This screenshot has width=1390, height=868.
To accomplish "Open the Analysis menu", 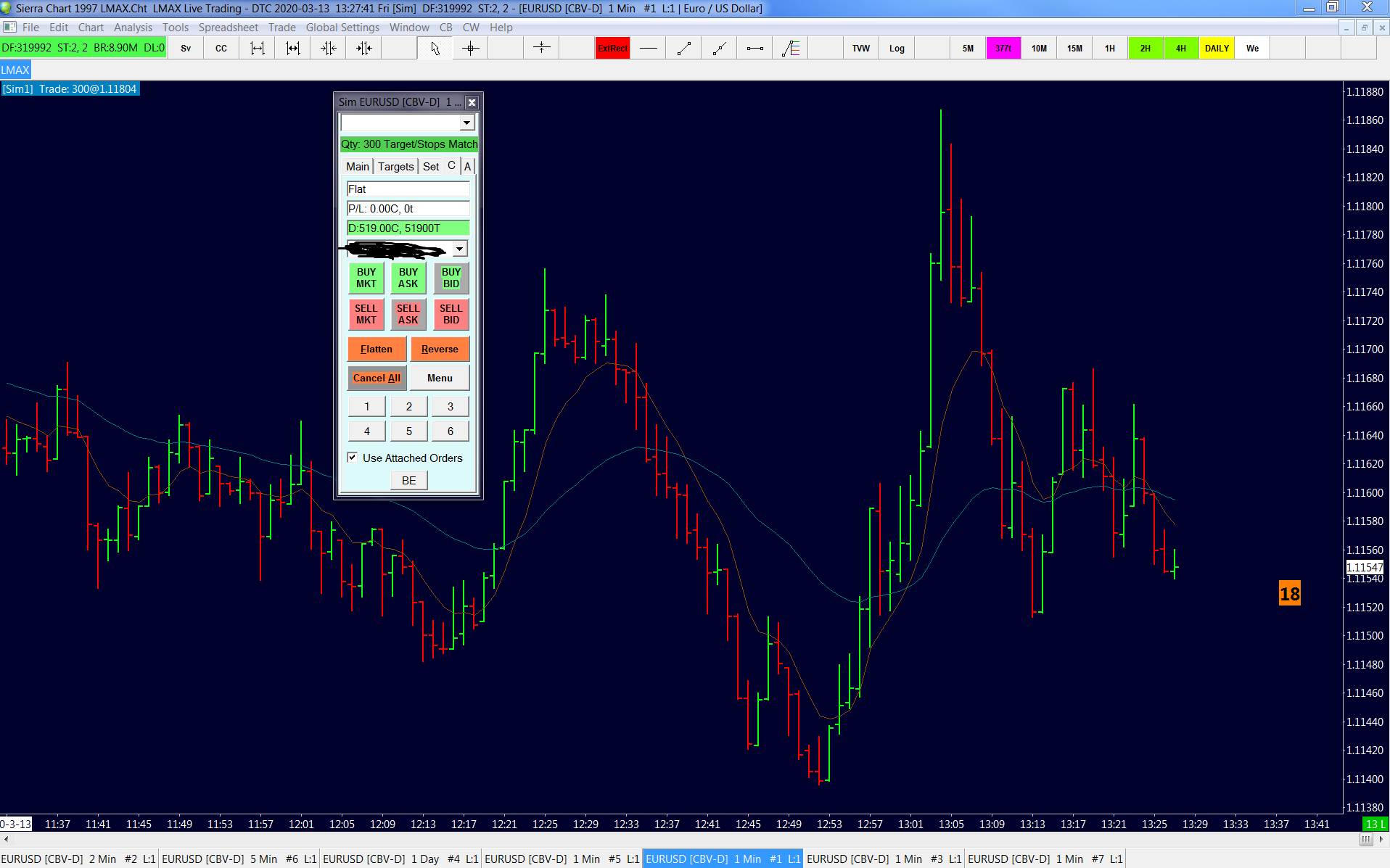I will tap(133, 28).
